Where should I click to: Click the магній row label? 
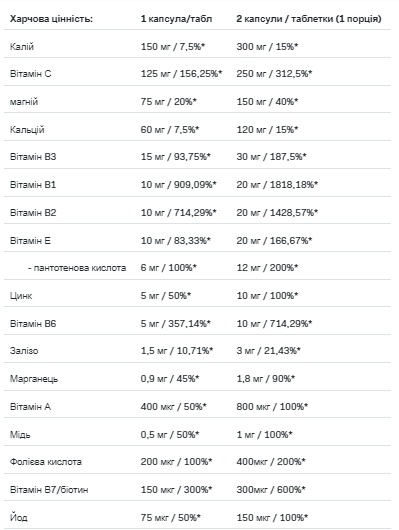click(x=24, y=102)
